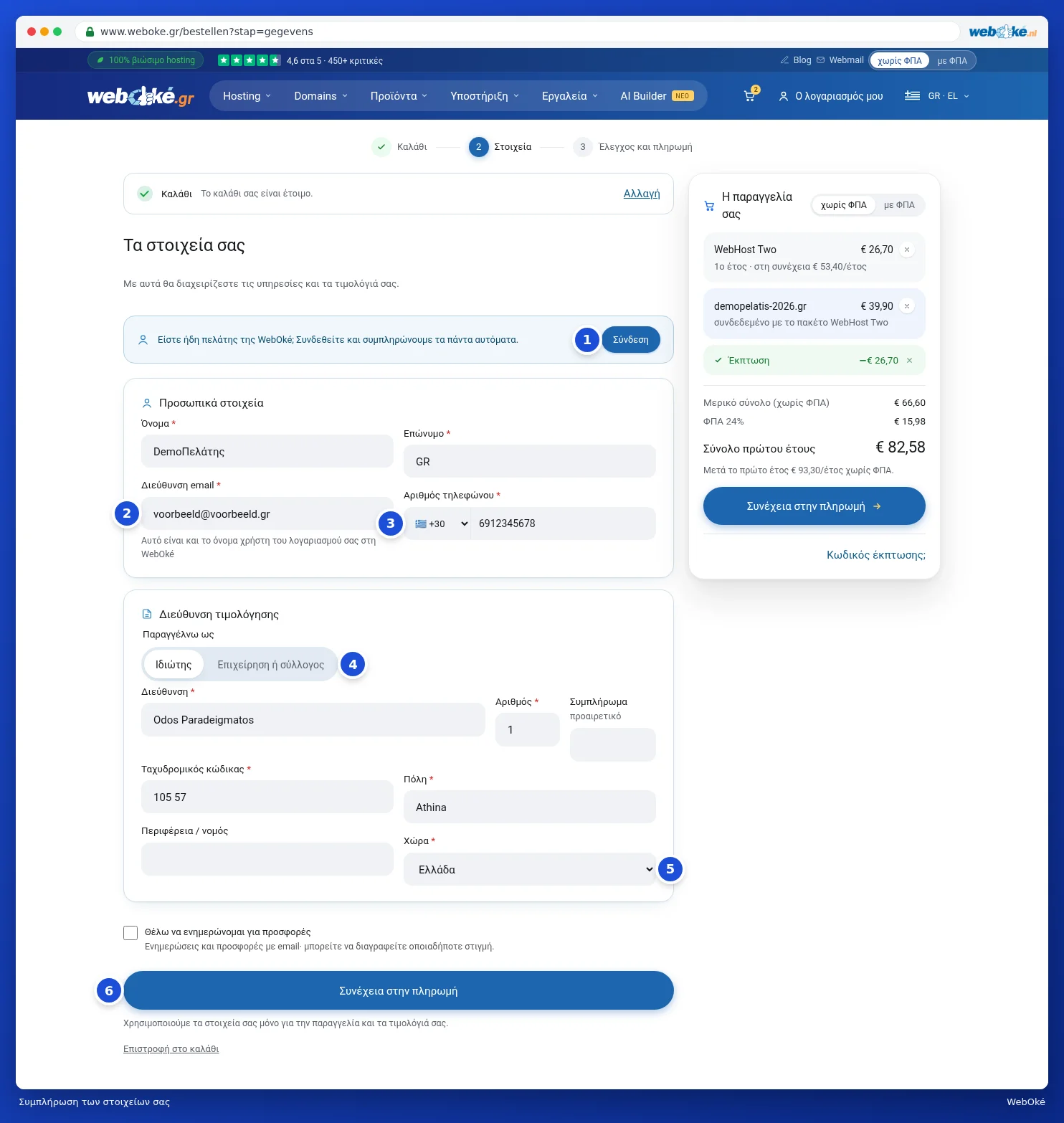Switch order summary to 'χωρίς ΦΠΑ'

click(844, 205)
